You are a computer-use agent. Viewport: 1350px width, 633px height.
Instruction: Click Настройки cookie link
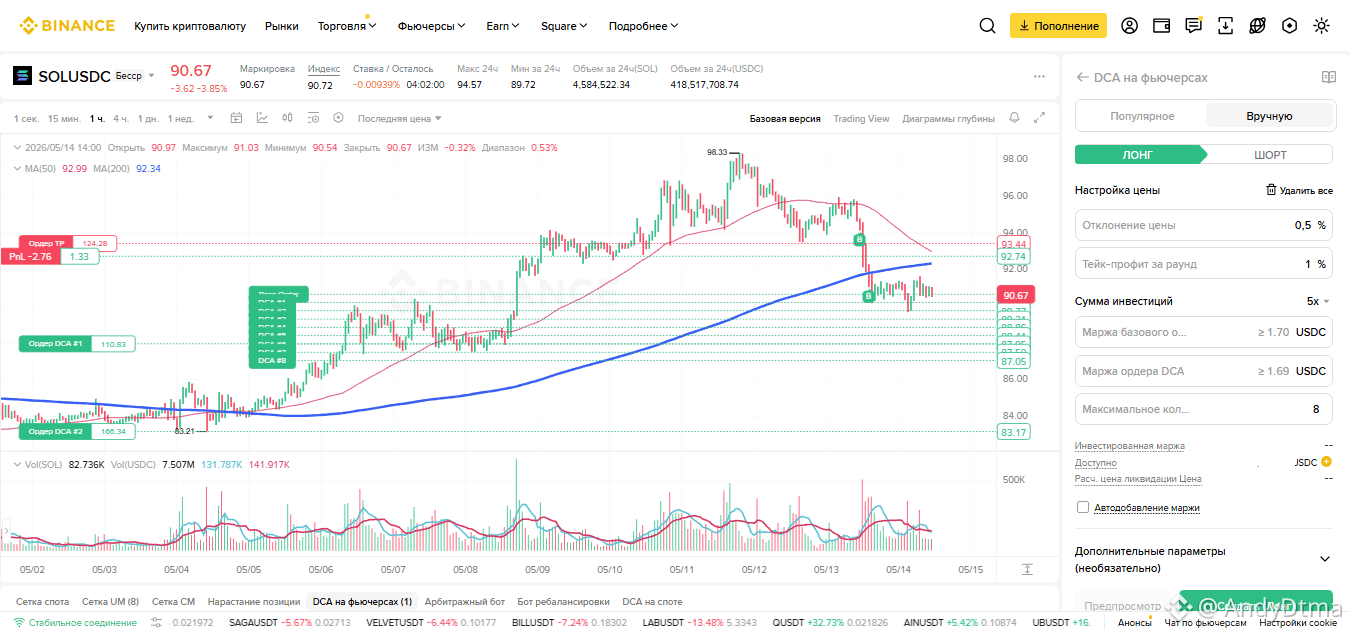tap(1298, 623)
